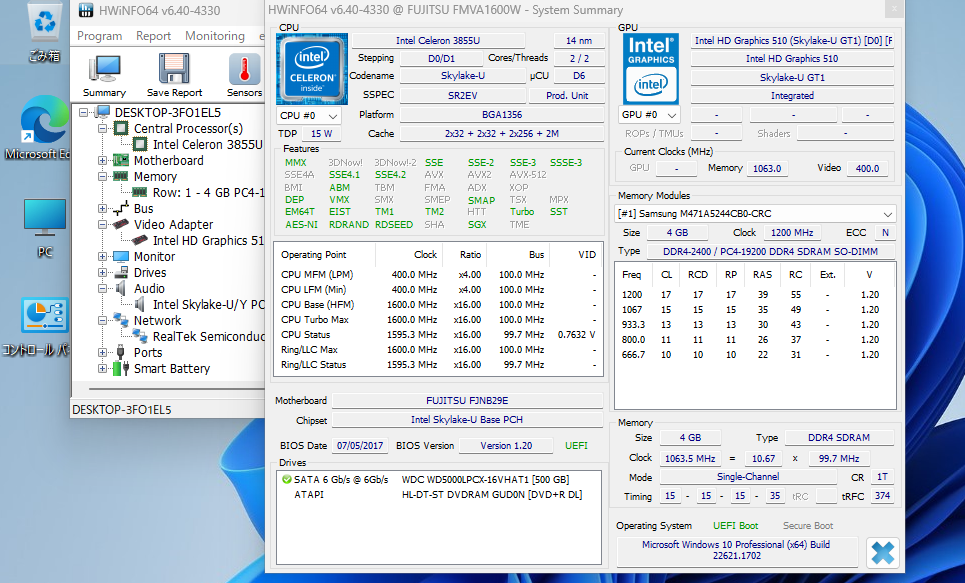Open the Monitoring menu

tap(214, 36)
